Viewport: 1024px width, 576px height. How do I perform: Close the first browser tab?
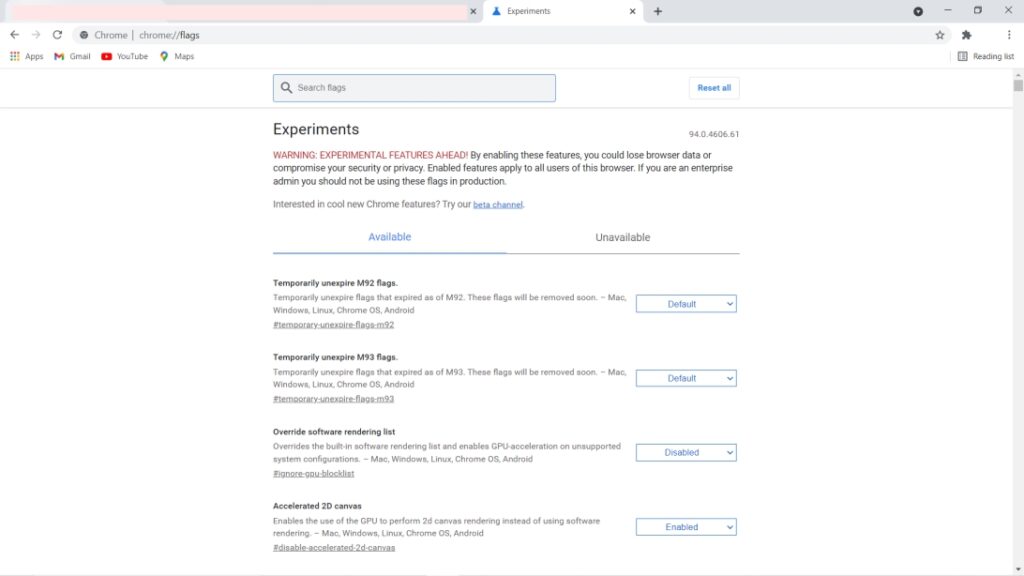point(473,11)
